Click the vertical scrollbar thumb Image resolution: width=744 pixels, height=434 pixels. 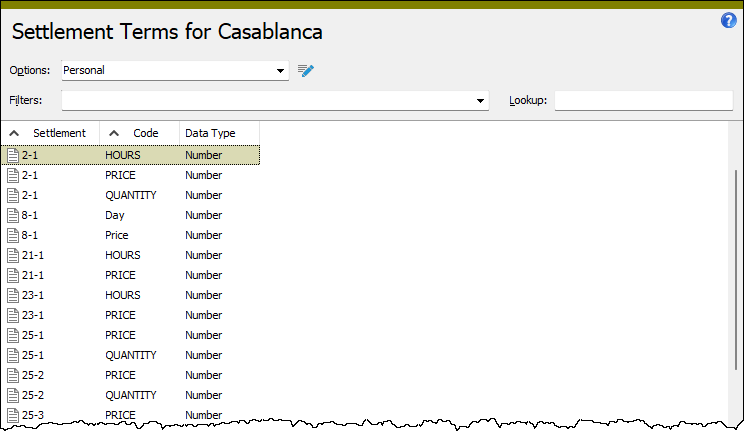[x=735, y=270]
